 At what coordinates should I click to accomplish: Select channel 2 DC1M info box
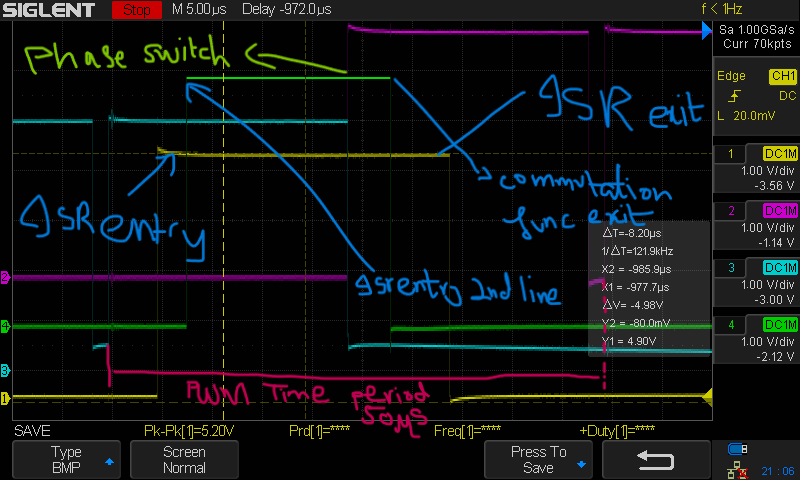point(756,226)
